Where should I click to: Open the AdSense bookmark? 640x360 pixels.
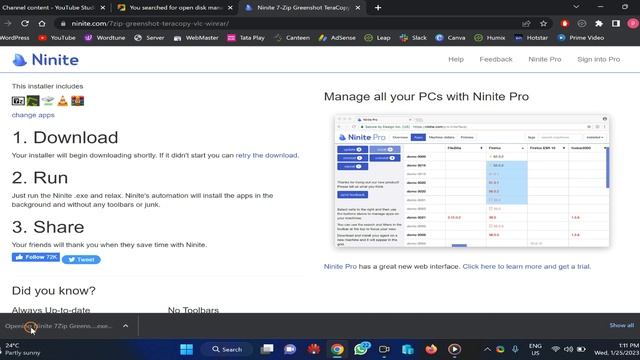[337, 38]
